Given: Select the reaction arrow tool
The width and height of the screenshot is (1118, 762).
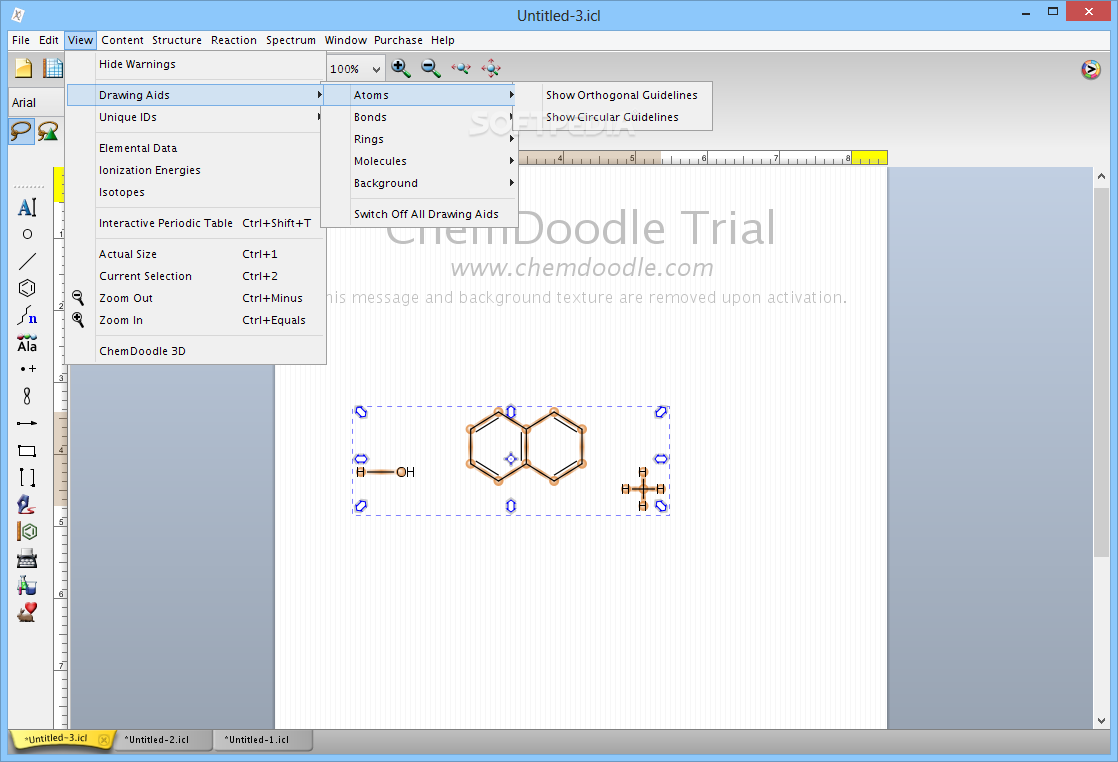Looking at the screenshot, I should (27, 423).
